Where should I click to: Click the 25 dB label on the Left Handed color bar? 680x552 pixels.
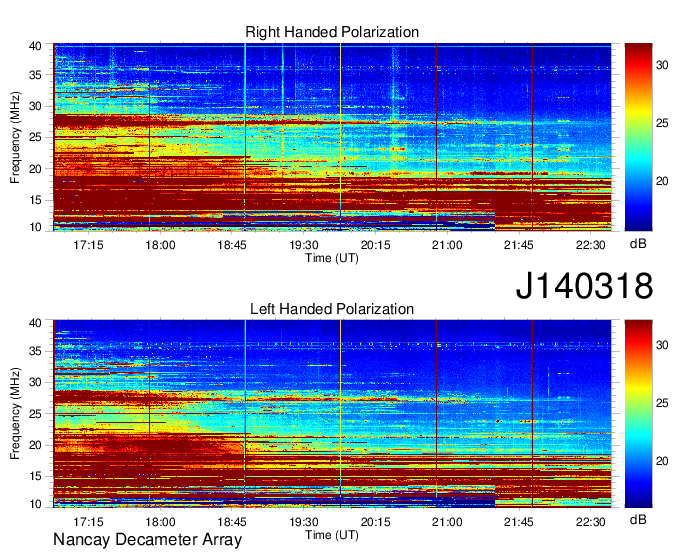click(662, 403)
